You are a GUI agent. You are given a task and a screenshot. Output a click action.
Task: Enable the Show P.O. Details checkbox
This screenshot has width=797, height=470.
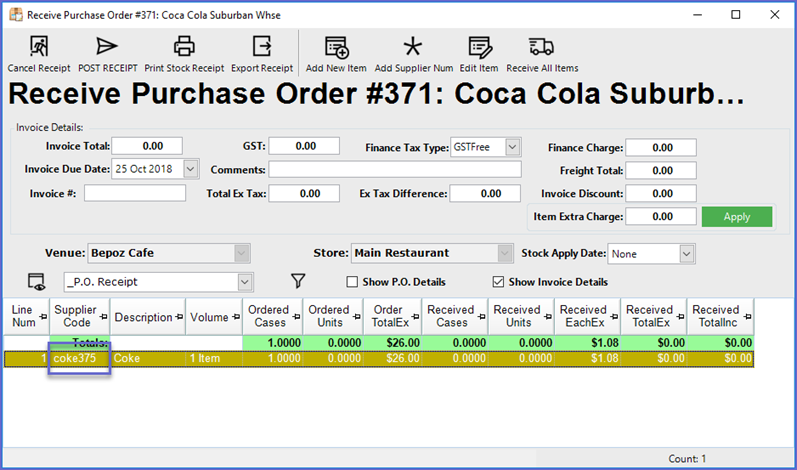pyautogui.click(x=352, y=282)
